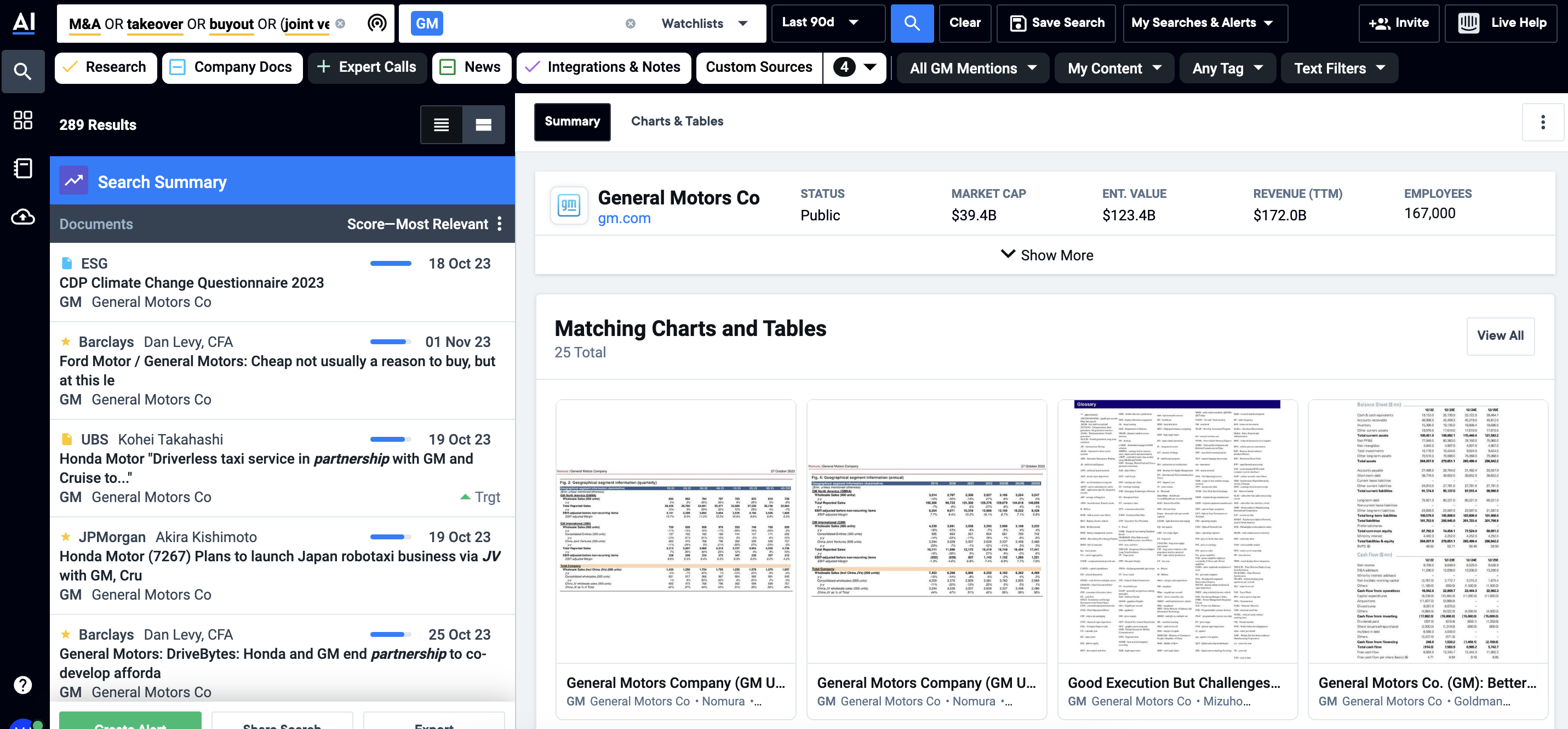Toggle the Expert Calls source filter
1568x729 pixels.
[369, 67]
